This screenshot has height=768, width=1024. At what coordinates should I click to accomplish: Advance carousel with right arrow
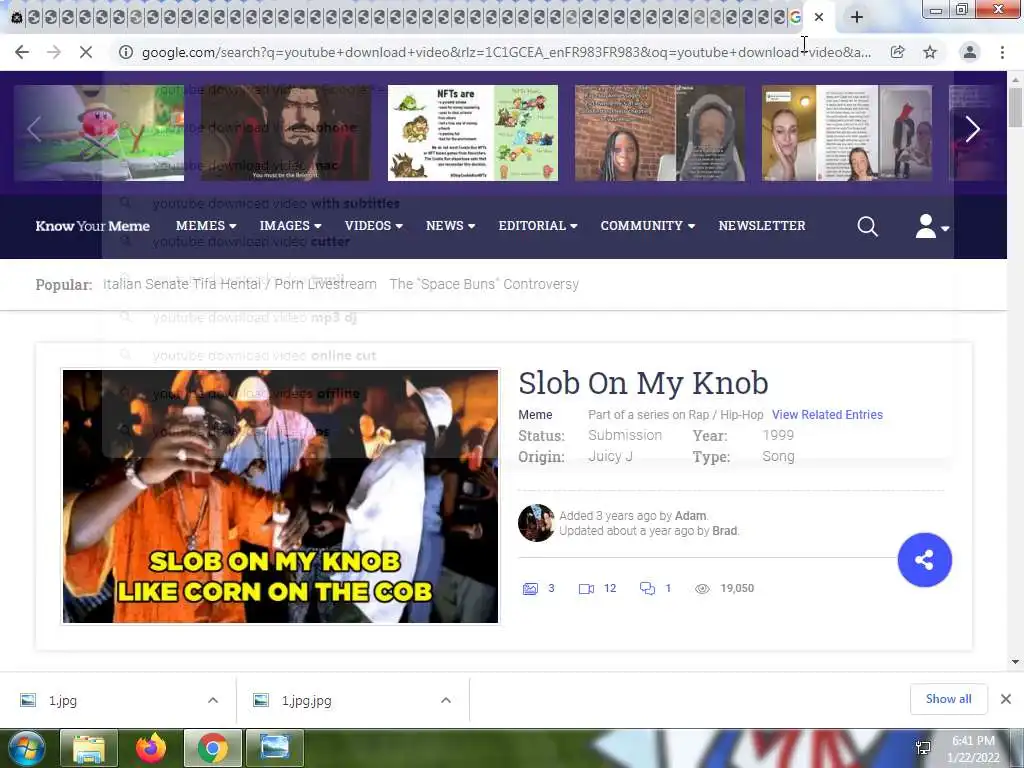pyautogui.click(x=972, y=129)
